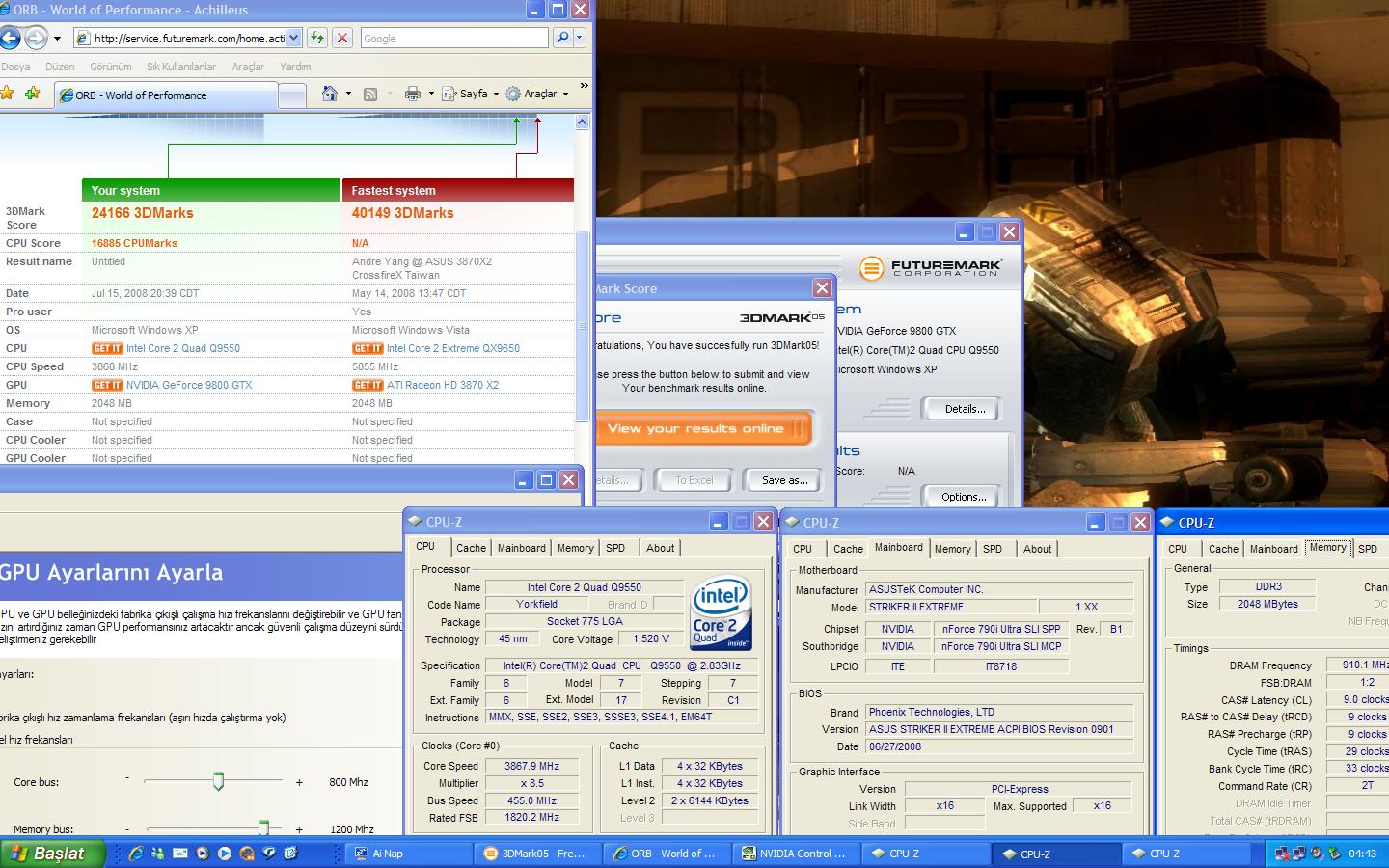Screen dimensions: 1389x868
Task: Click the Google search box
Action: [453, 39]
